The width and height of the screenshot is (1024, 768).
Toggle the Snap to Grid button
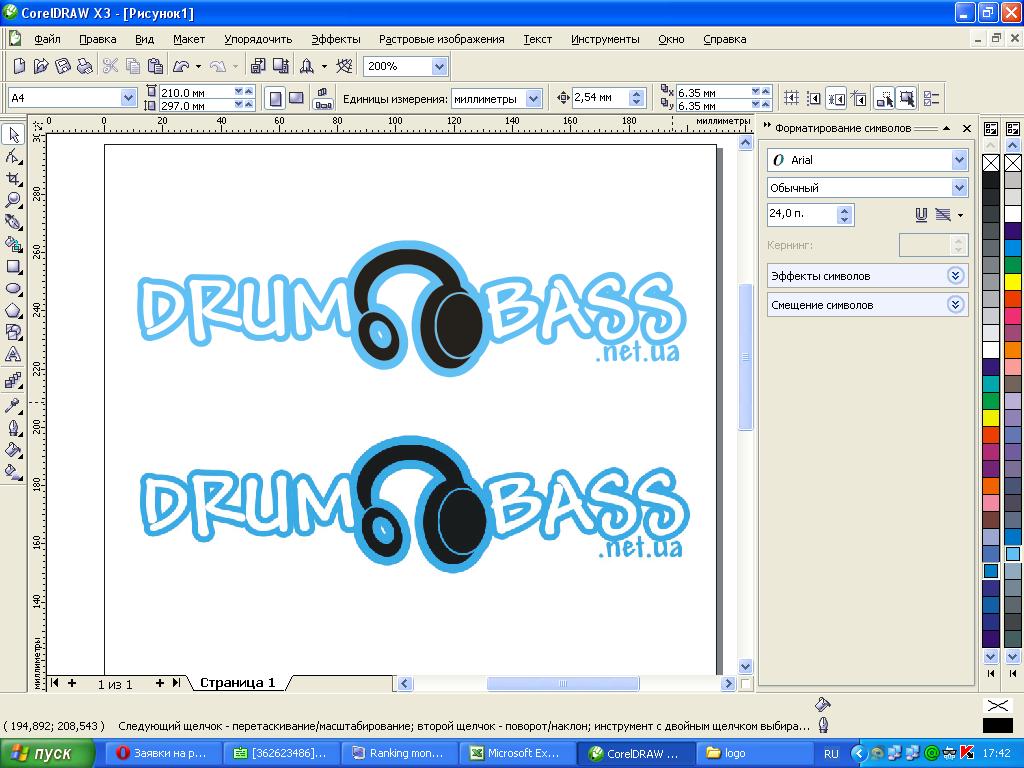[x=791, y=98]
